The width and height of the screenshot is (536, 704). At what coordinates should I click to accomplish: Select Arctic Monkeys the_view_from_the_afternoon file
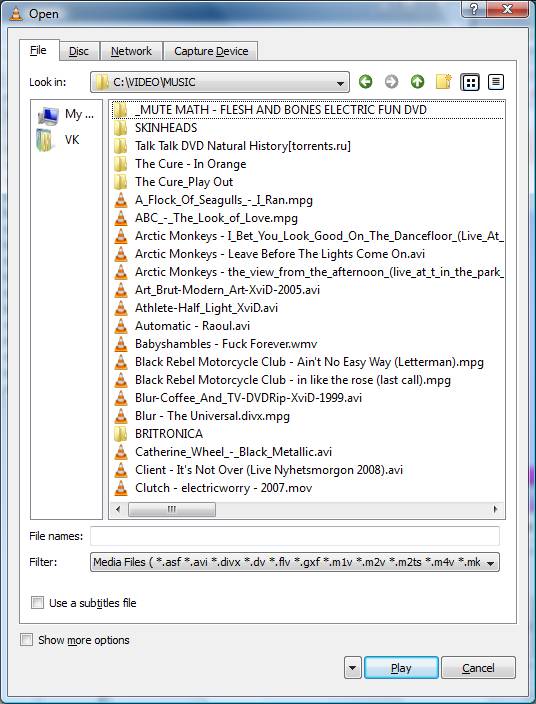point(319,272)
